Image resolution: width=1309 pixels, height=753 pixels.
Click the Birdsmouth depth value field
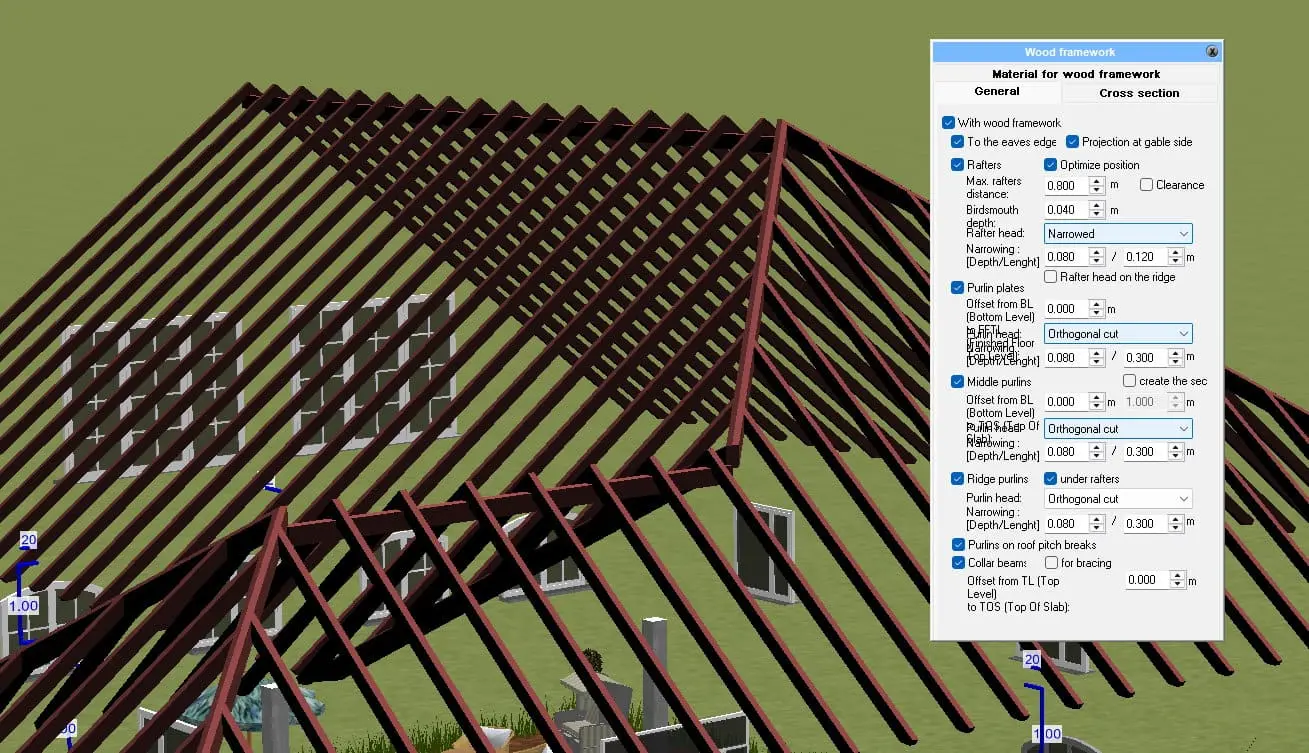(x=1066, y=210)
